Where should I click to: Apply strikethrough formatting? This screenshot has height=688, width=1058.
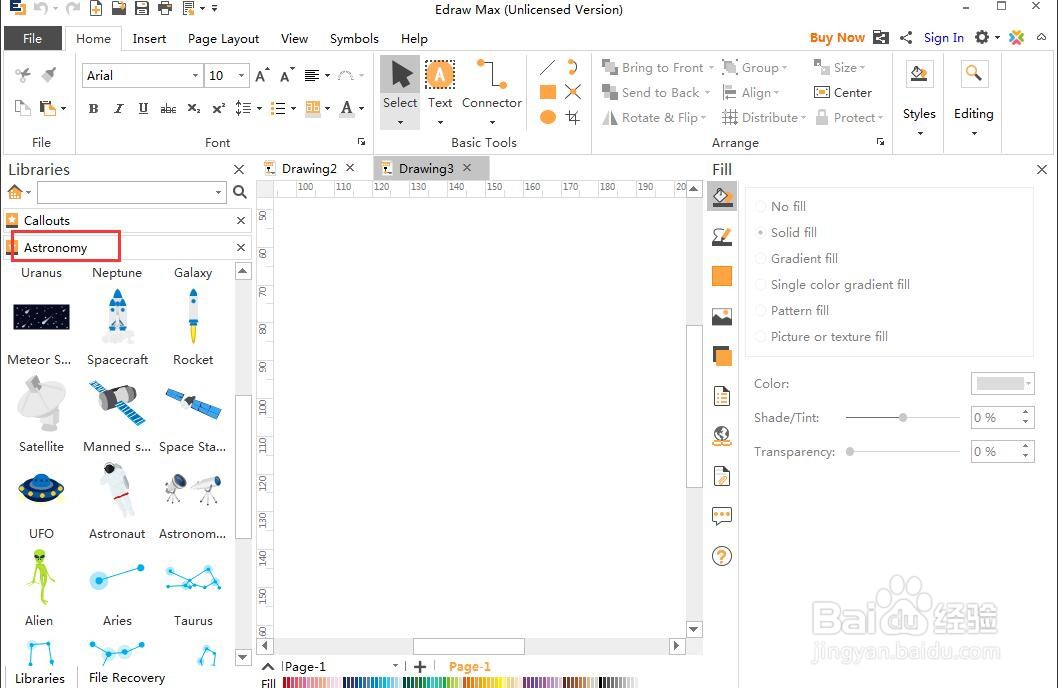click(168, 108)
